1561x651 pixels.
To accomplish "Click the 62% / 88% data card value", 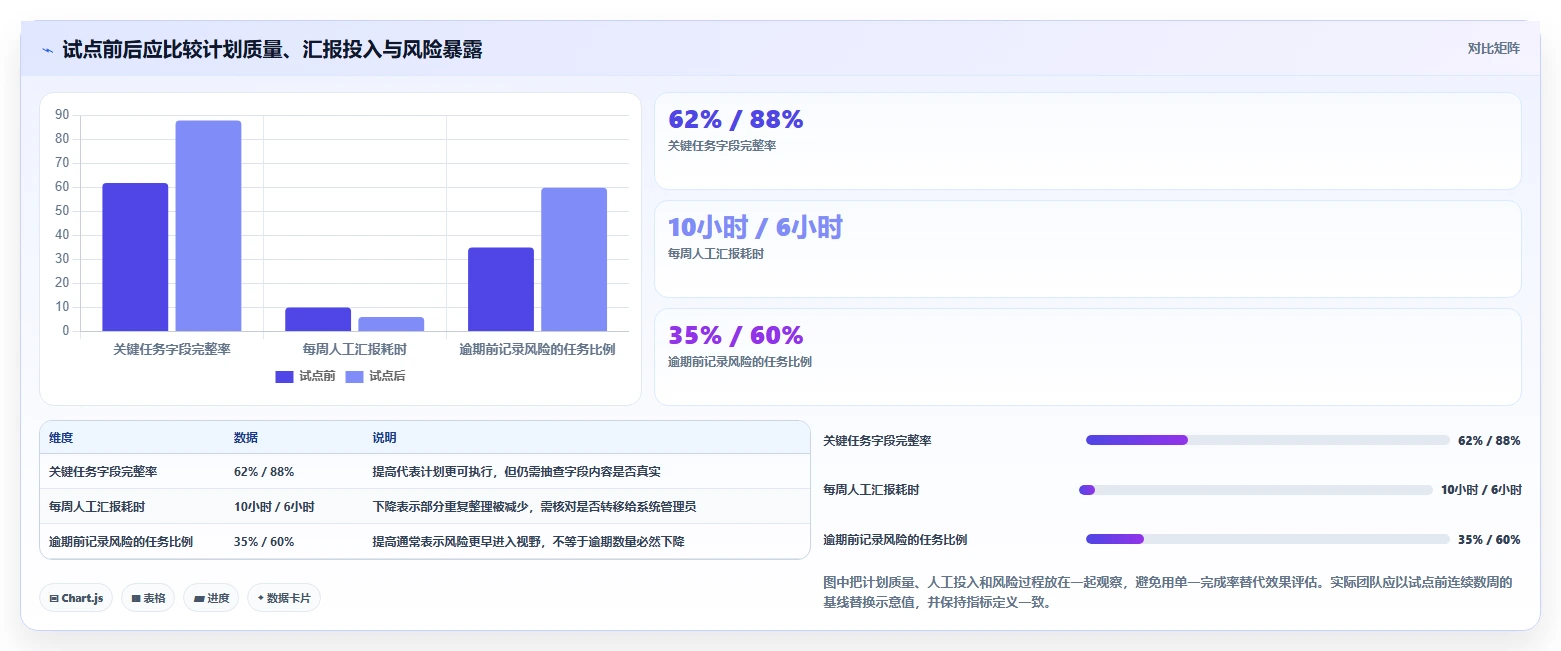I will coord(736,120).
